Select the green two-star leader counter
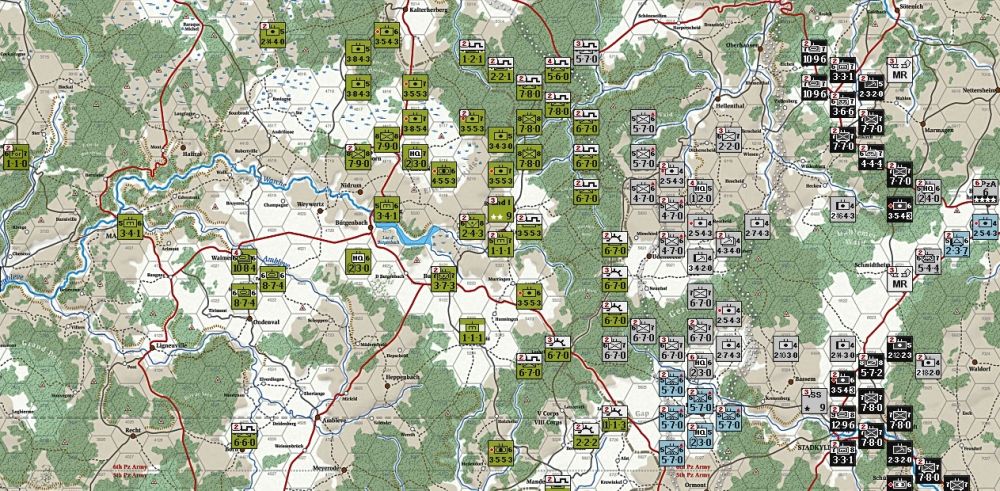Image resolution: width=1000 pixels, height=491 pixels. point(501,209)
